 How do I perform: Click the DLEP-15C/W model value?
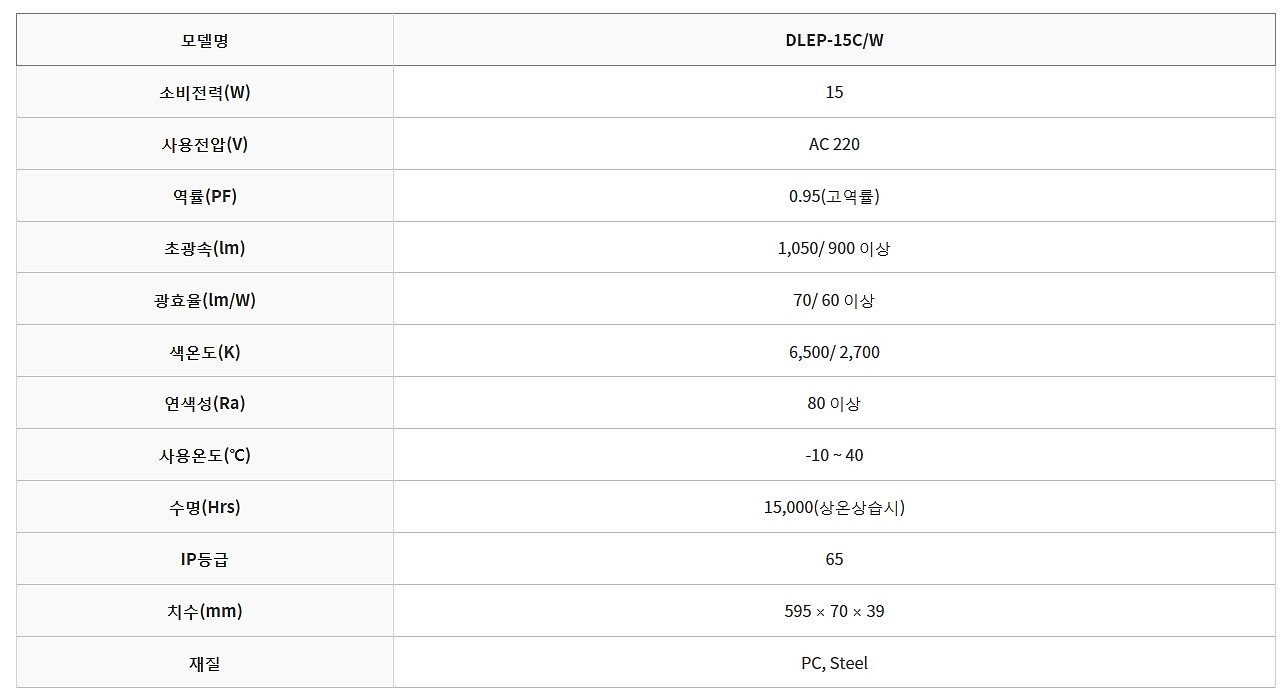pos(834,40)
